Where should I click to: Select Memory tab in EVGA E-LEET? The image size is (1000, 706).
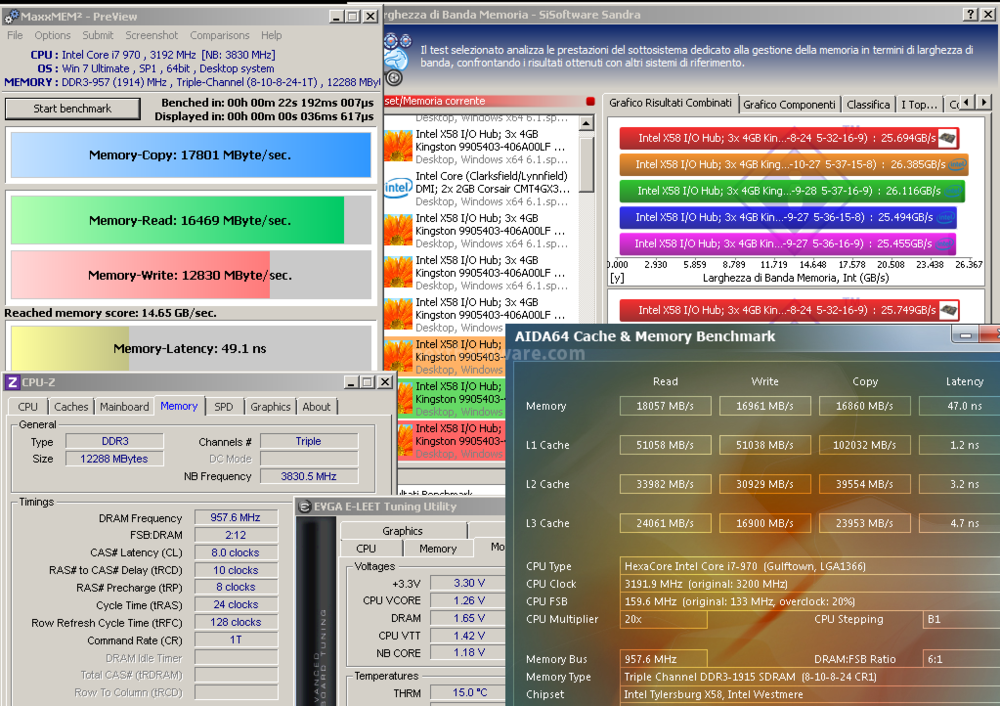438,548
